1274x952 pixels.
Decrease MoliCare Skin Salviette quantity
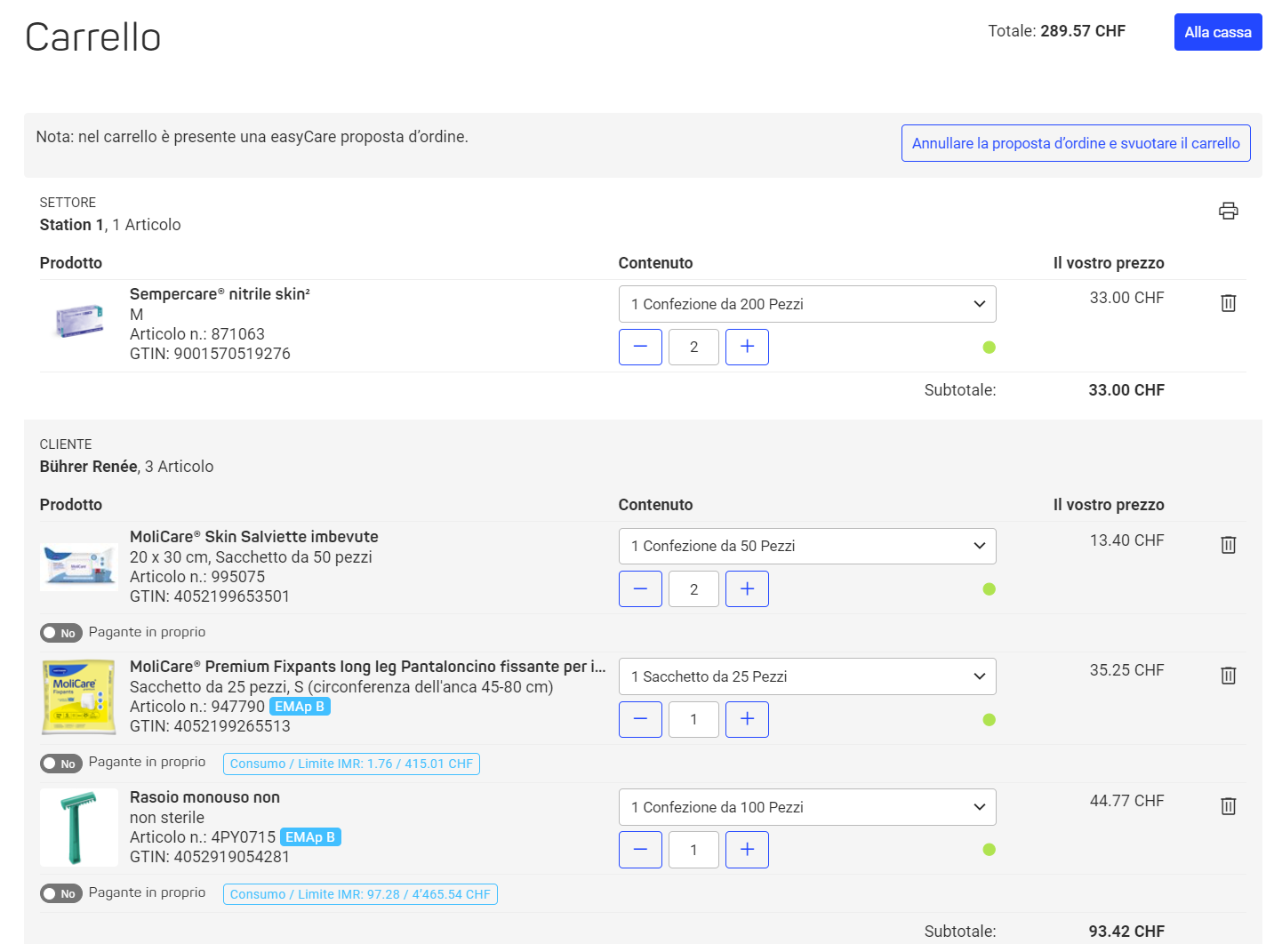point(640,588)
